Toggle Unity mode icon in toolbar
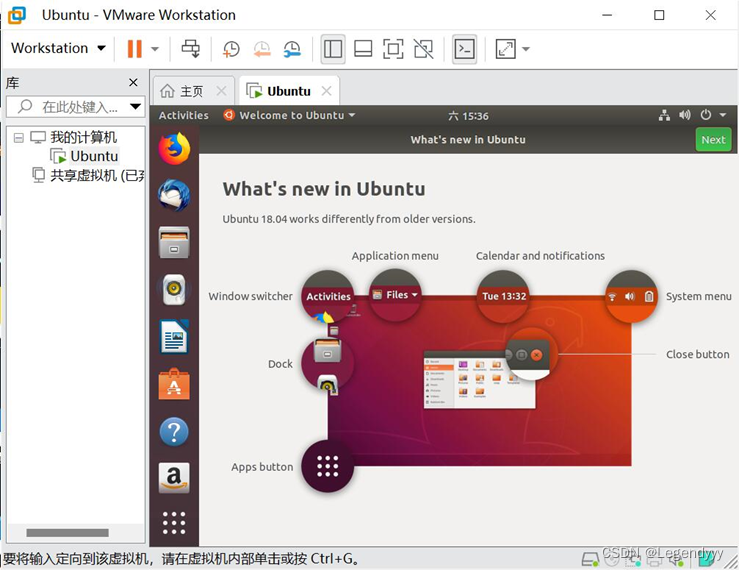The height and width of the screenshot is (570, 739). tap(423, 49)
